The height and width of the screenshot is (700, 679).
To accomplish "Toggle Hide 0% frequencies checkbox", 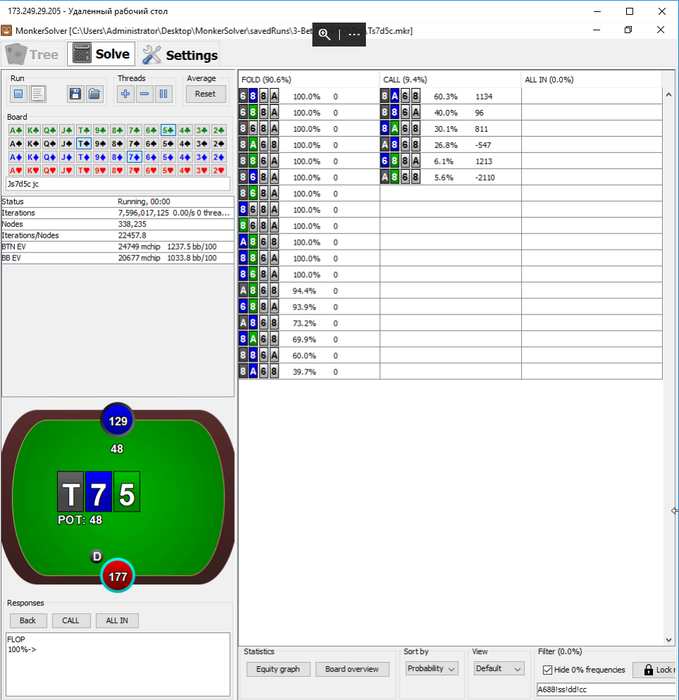I will coord(547,670).
